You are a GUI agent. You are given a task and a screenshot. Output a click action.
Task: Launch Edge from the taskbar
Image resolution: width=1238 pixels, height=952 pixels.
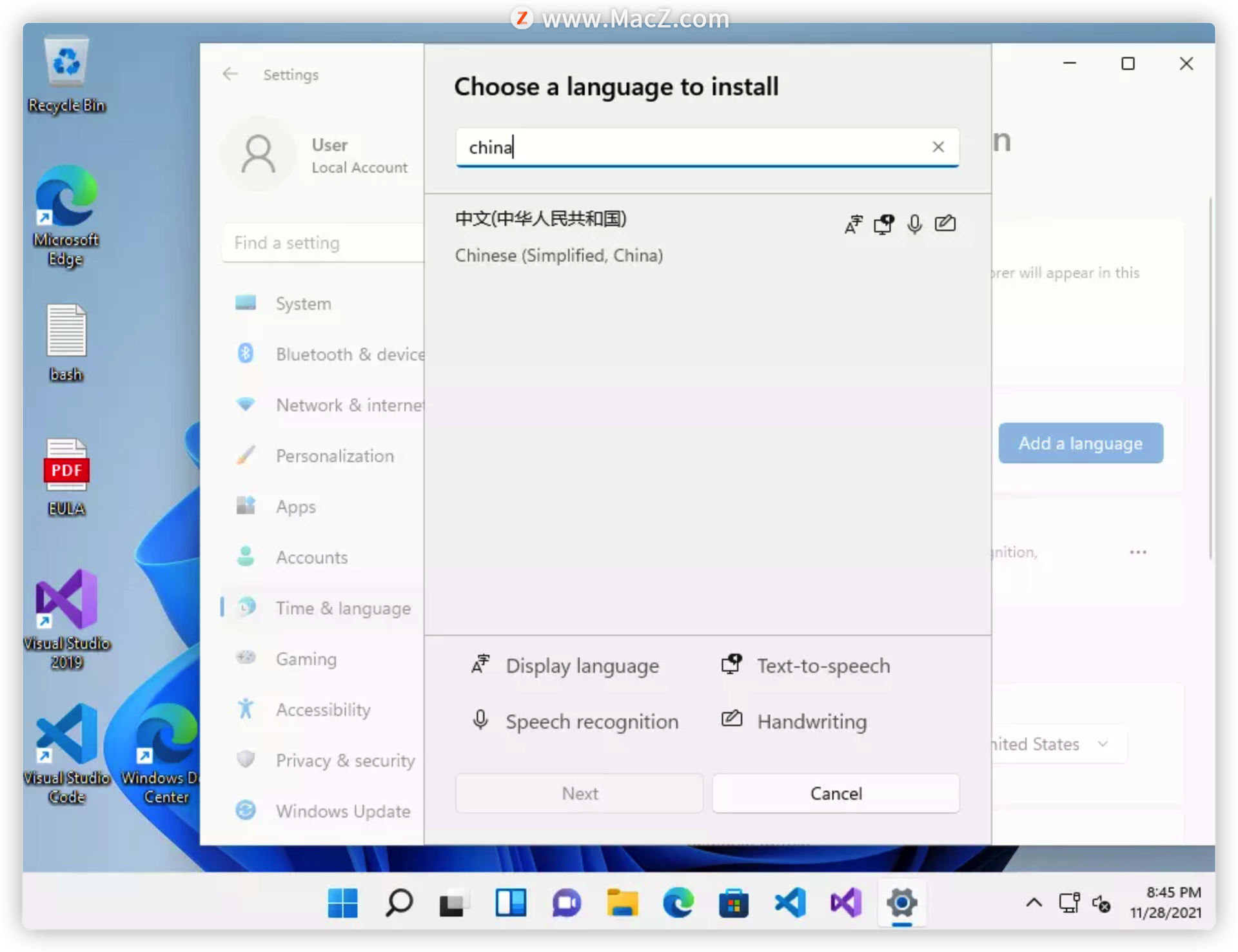[678, 902]
